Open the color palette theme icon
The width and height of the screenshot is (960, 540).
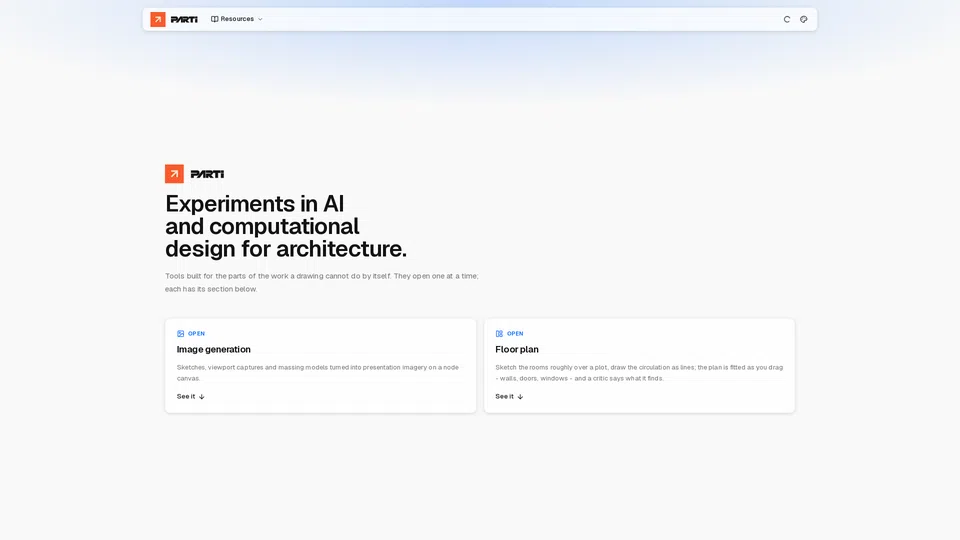[804, 20]
